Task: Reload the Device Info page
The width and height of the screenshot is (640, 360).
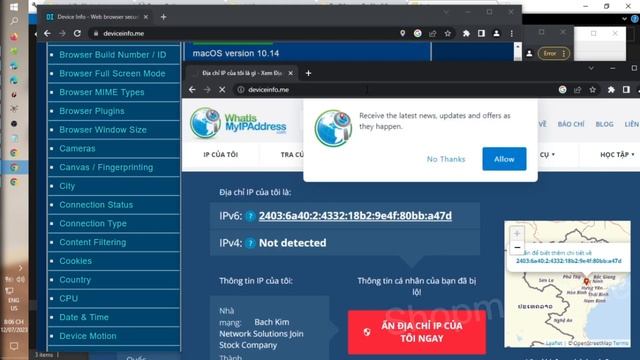Action: point(77,33)
